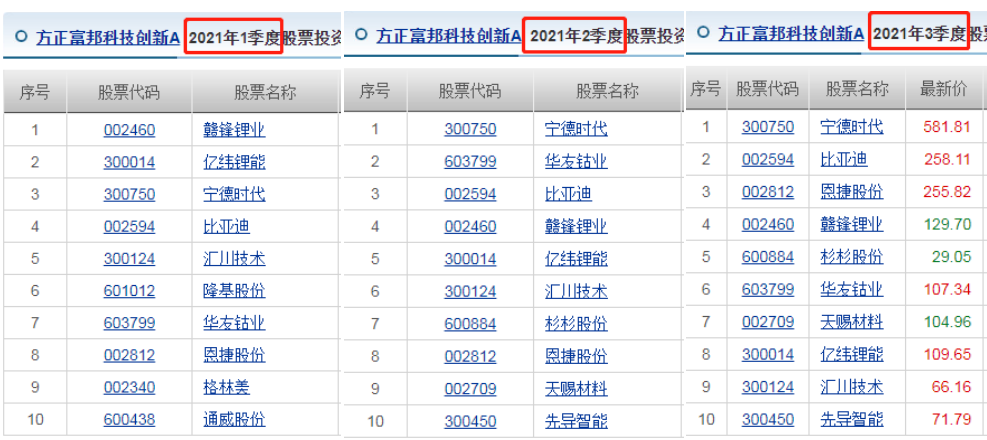Click code 300124 in 2季度 table
Image resolution: width=987 pixels, height=440 pixels.
[x=470, y=291]
